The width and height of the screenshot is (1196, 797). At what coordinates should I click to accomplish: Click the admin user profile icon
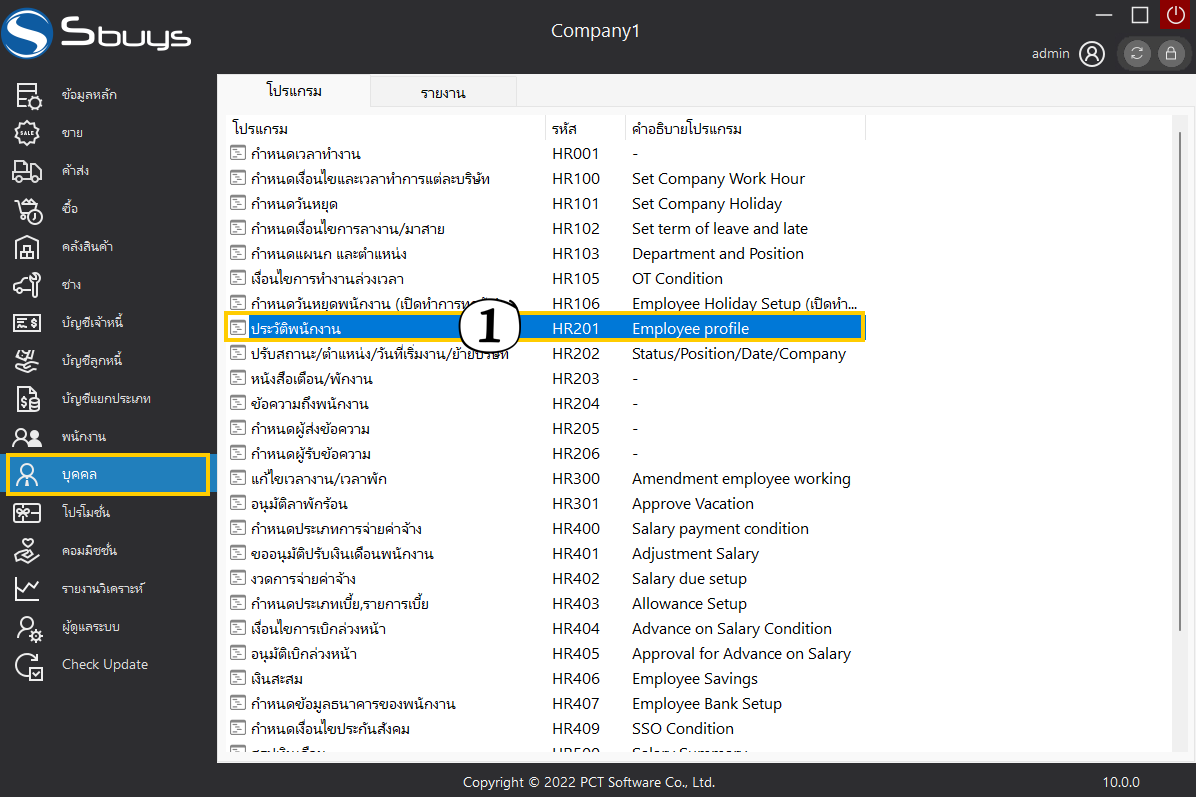1092,54
